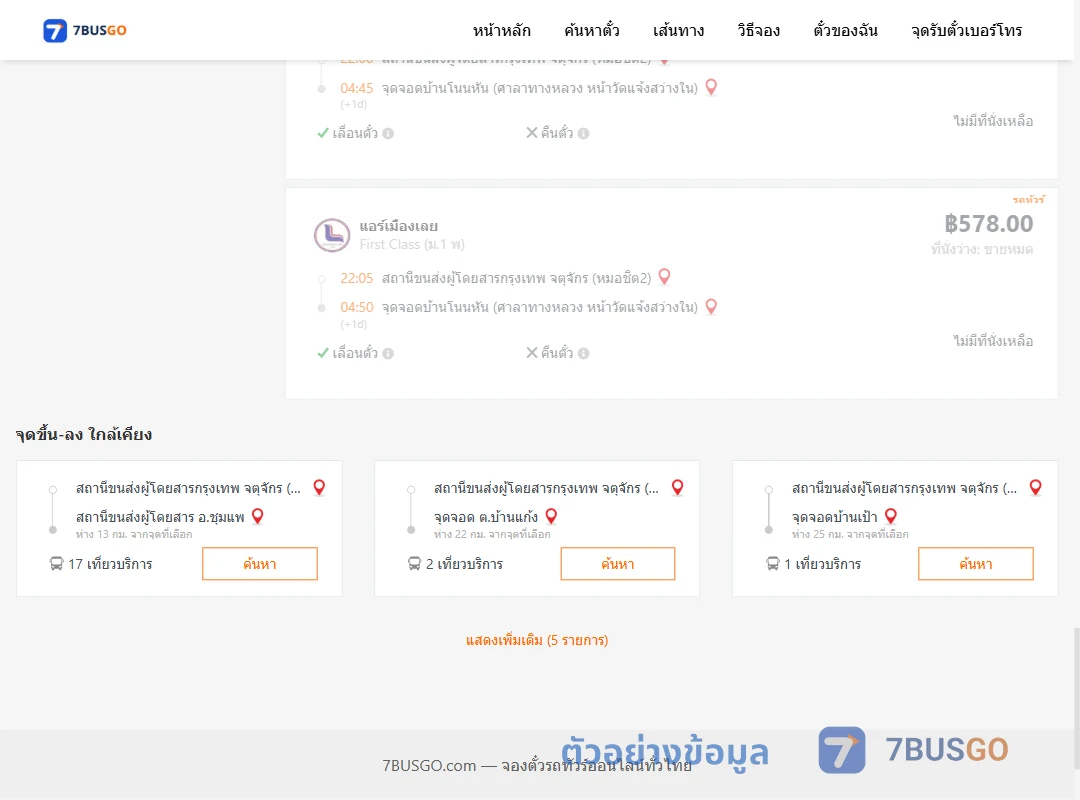Open the ค้นหาตั๋ว menu item
This screenshot has width=1080, height=800.
point(592,30)
